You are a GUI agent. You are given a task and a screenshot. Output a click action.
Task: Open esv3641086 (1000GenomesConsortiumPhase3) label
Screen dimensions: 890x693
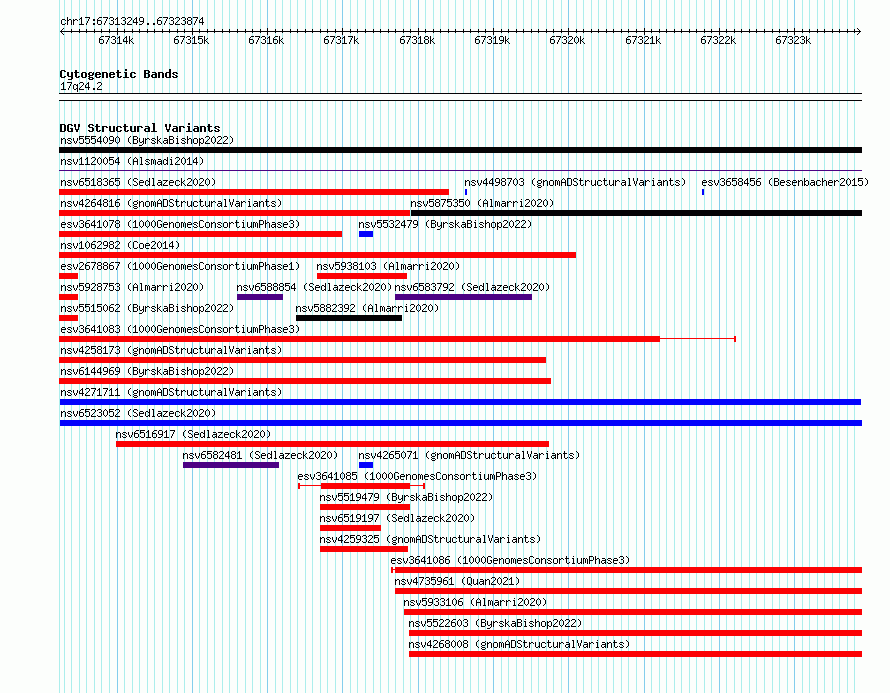(x=510, y=560)
